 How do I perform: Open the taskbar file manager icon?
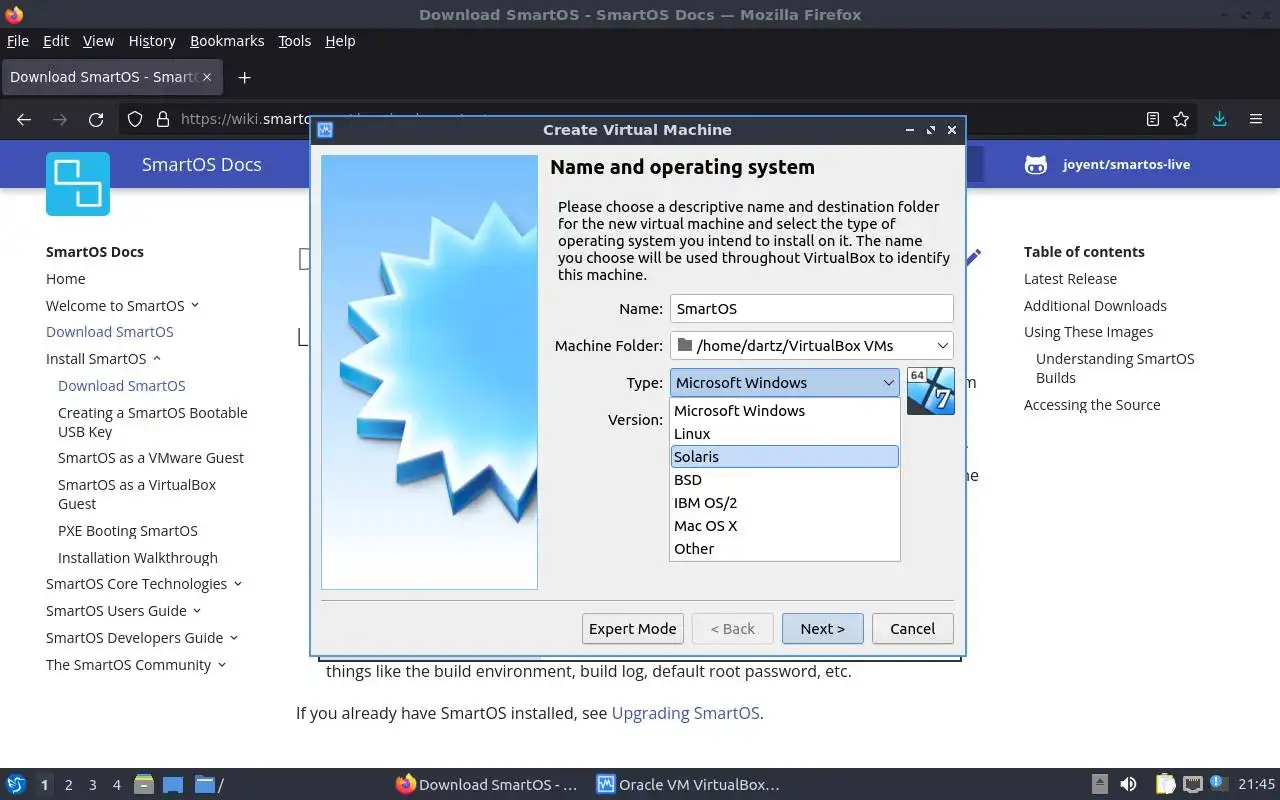click(143, 785)
